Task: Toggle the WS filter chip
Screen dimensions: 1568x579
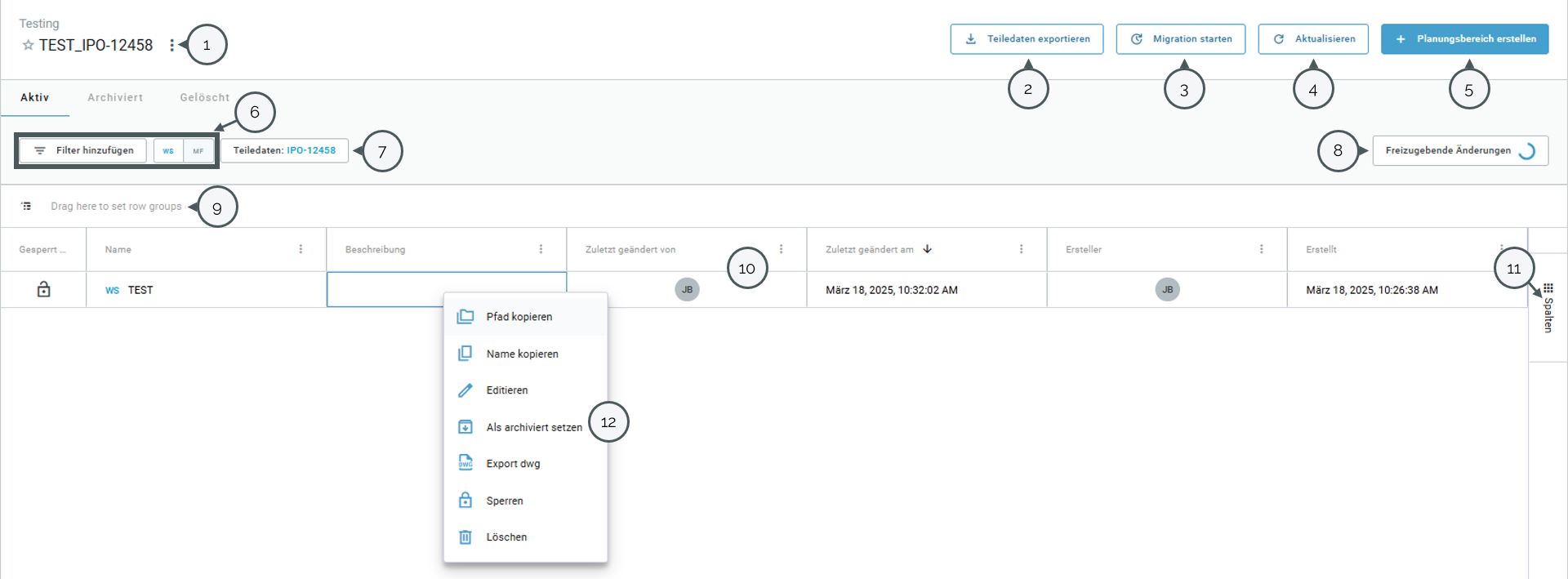Action: (168, 151)
